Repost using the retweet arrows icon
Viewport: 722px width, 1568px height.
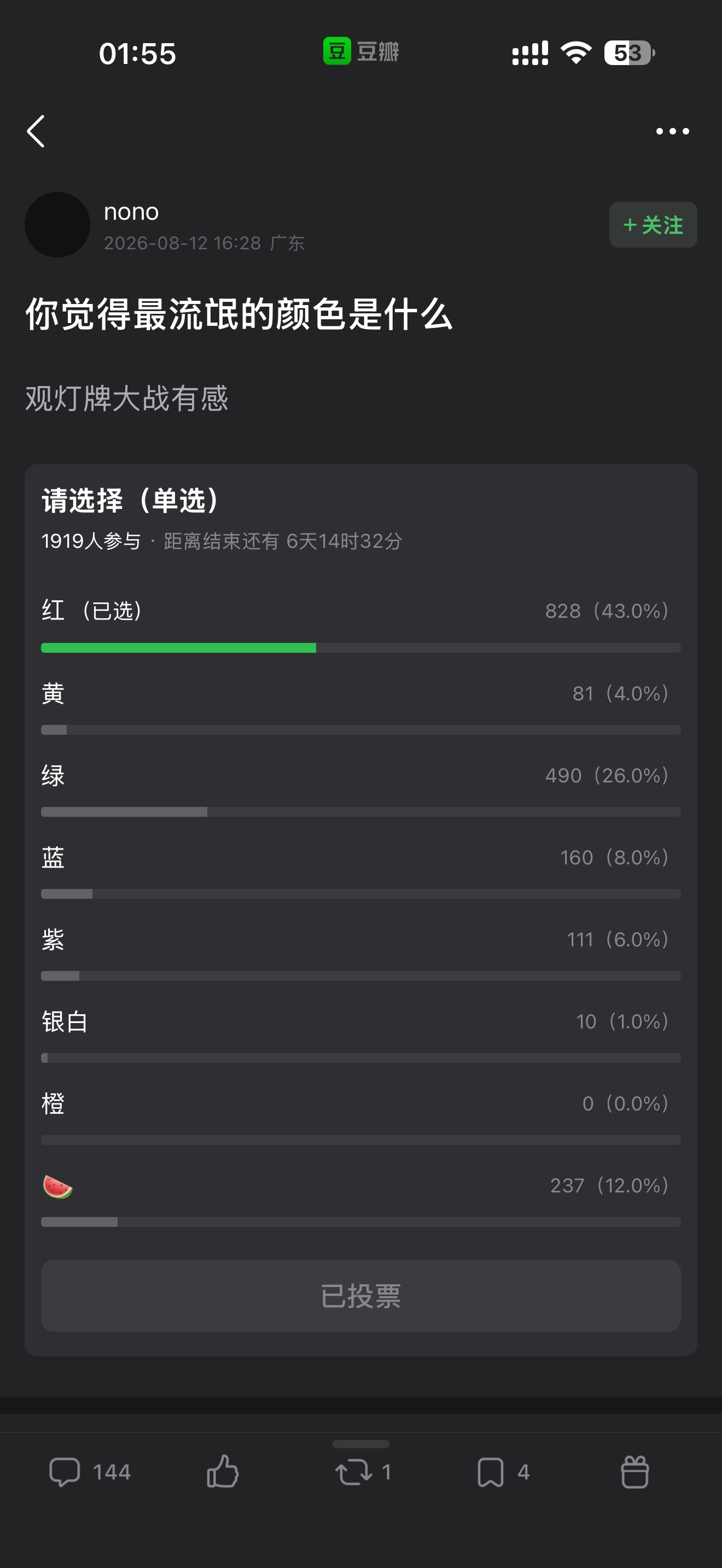click(x=354, y=1472)
